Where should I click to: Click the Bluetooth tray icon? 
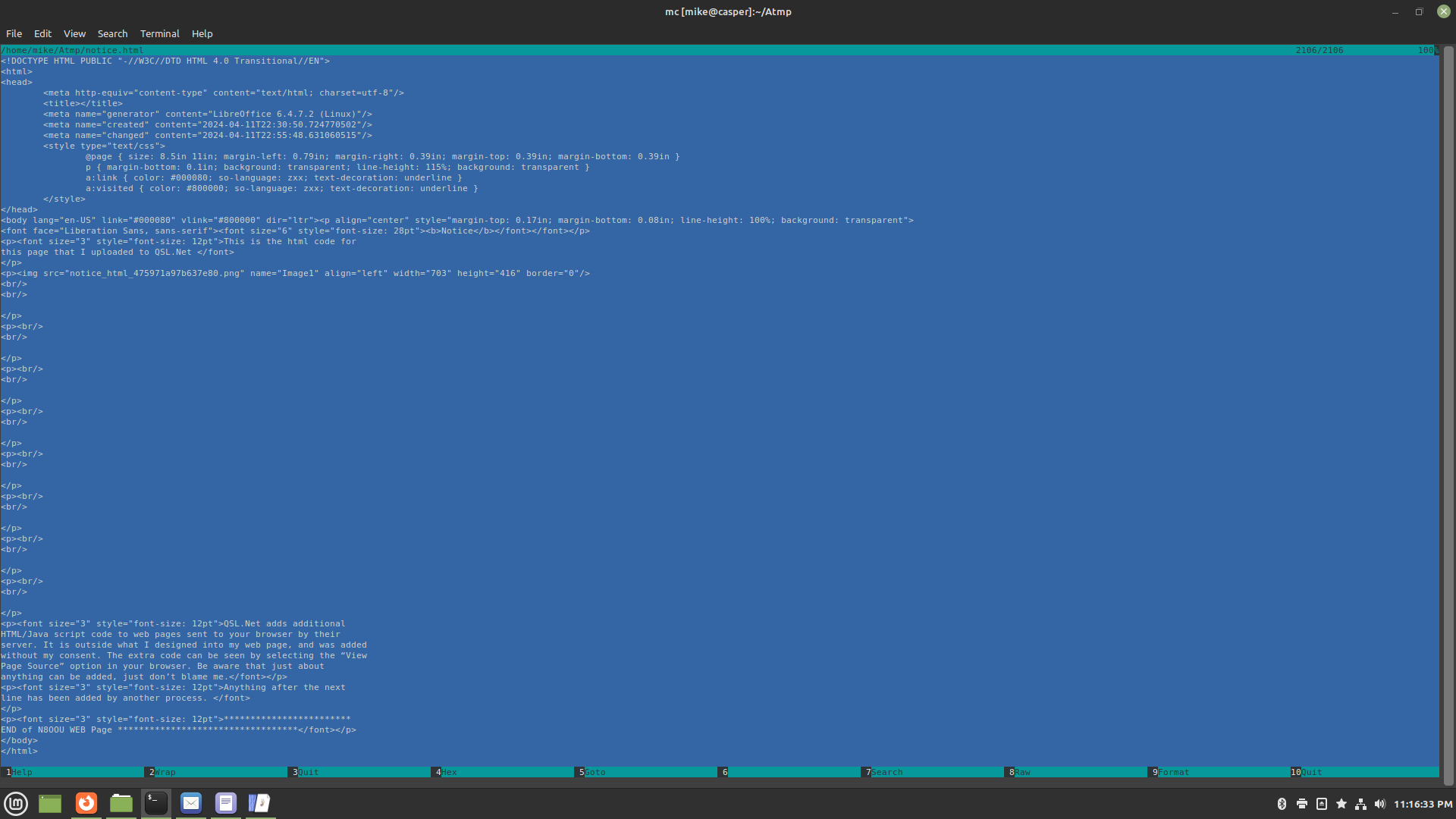click(x=1282, y=804)
